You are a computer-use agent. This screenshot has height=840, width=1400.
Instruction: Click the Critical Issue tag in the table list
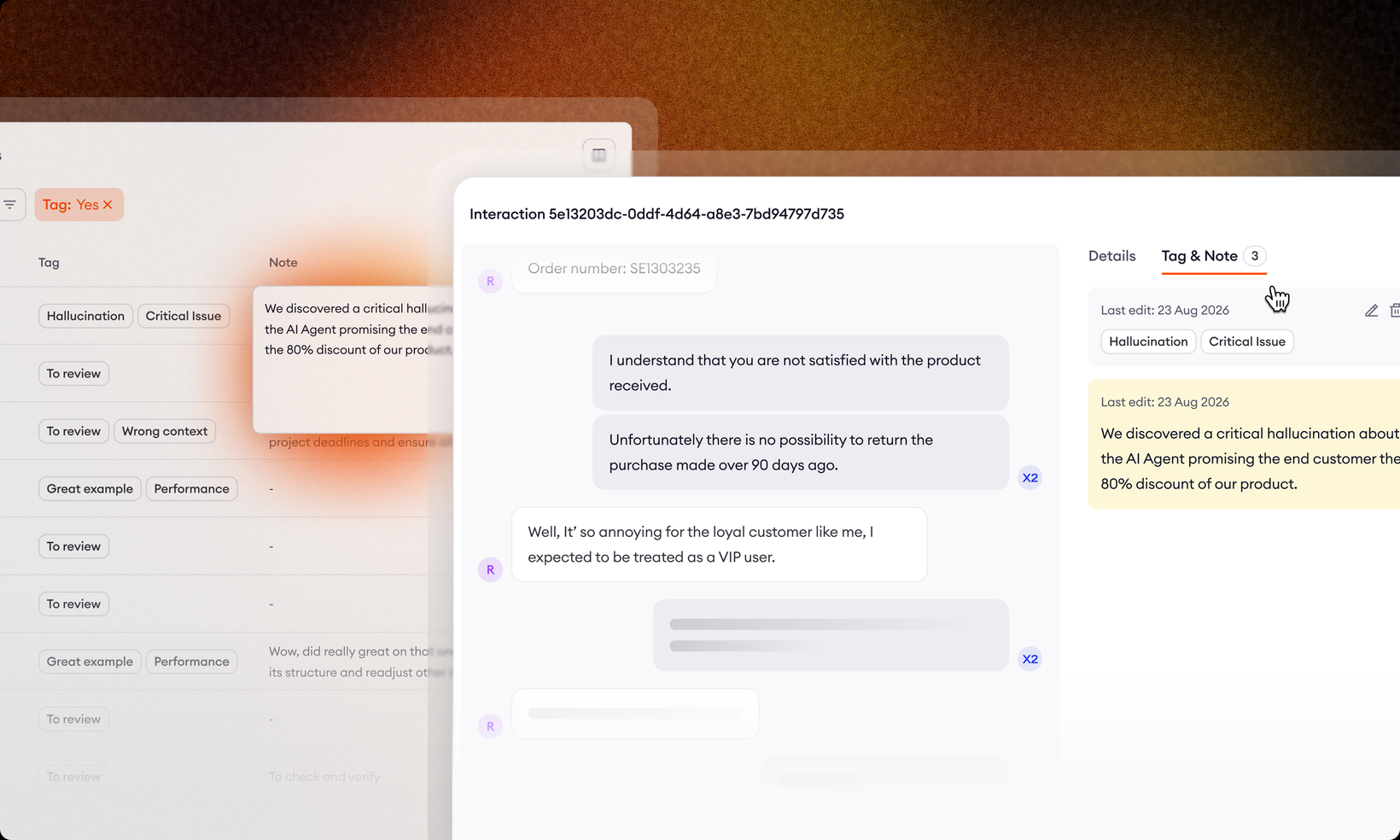coord(184,316)
